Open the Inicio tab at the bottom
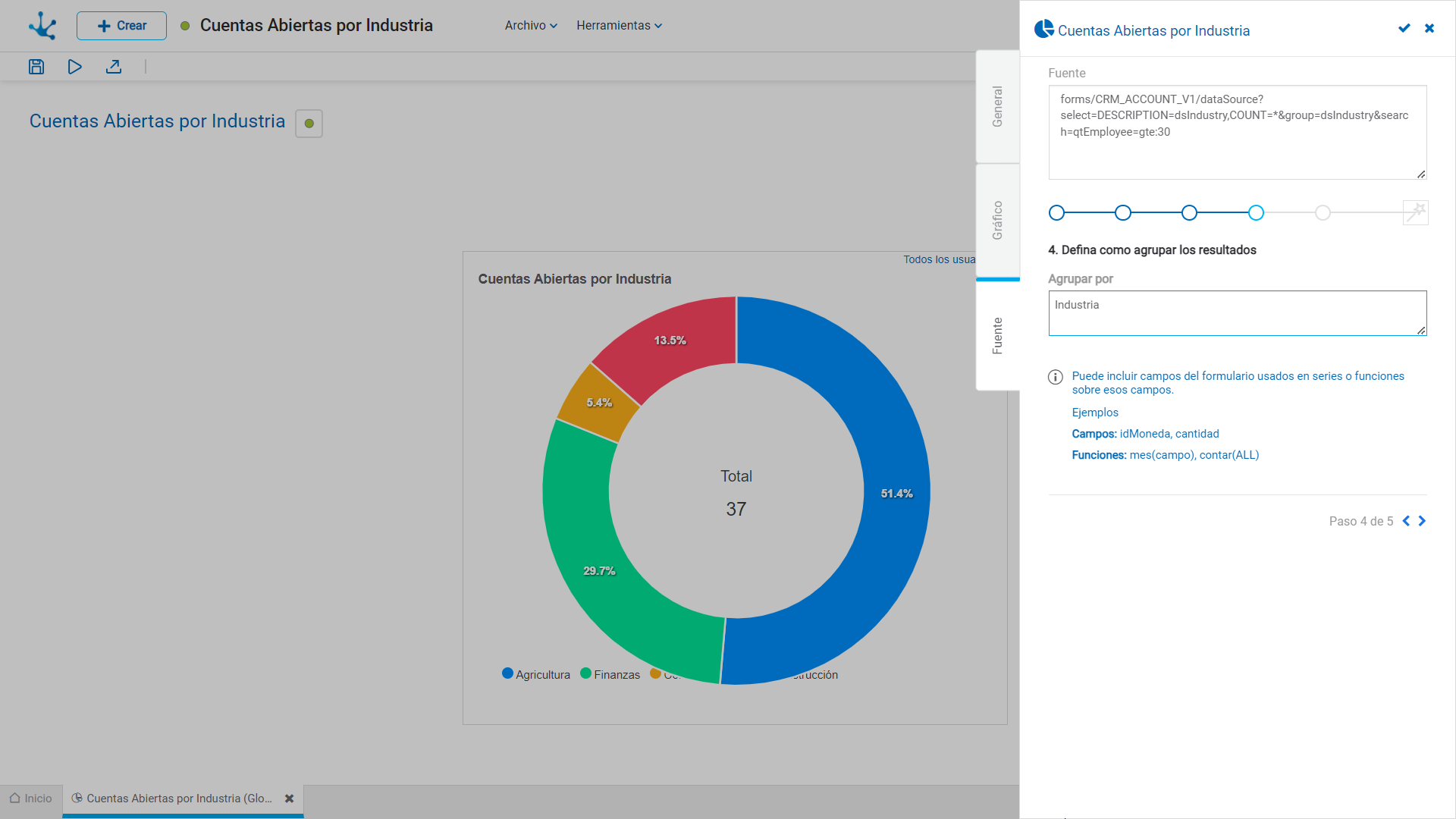Image resolution: width=1456 pixels, height=819 pixels. click(x=31, y=799)
